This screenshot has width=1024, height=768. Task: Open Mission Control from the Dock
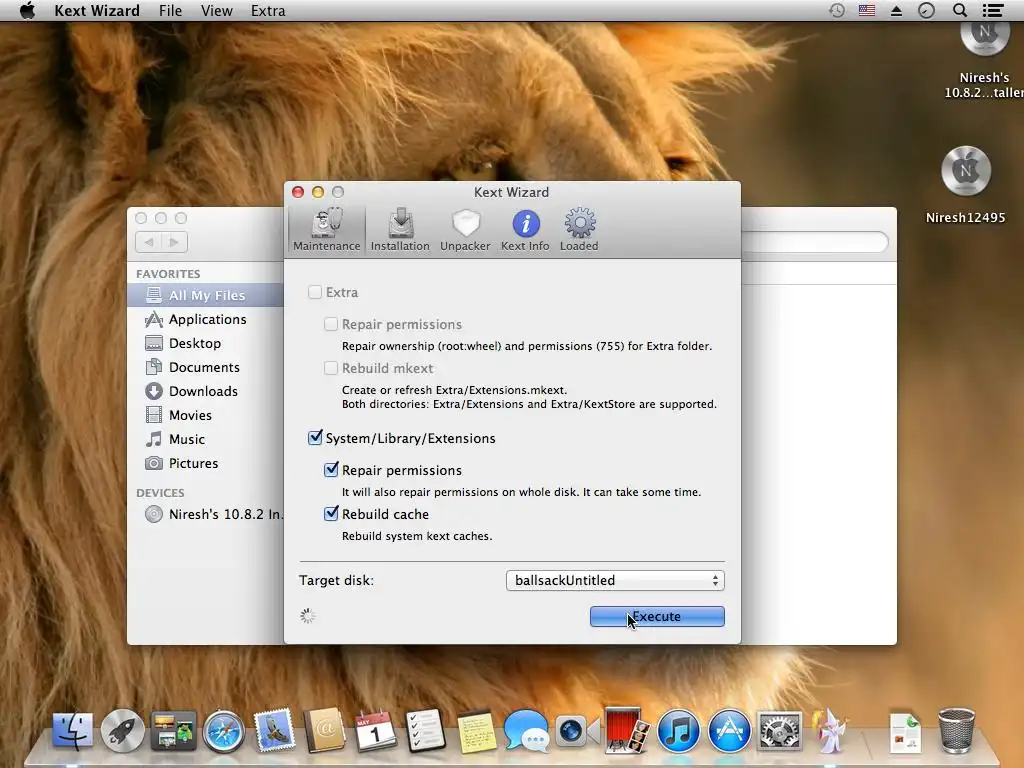point(173,730)
